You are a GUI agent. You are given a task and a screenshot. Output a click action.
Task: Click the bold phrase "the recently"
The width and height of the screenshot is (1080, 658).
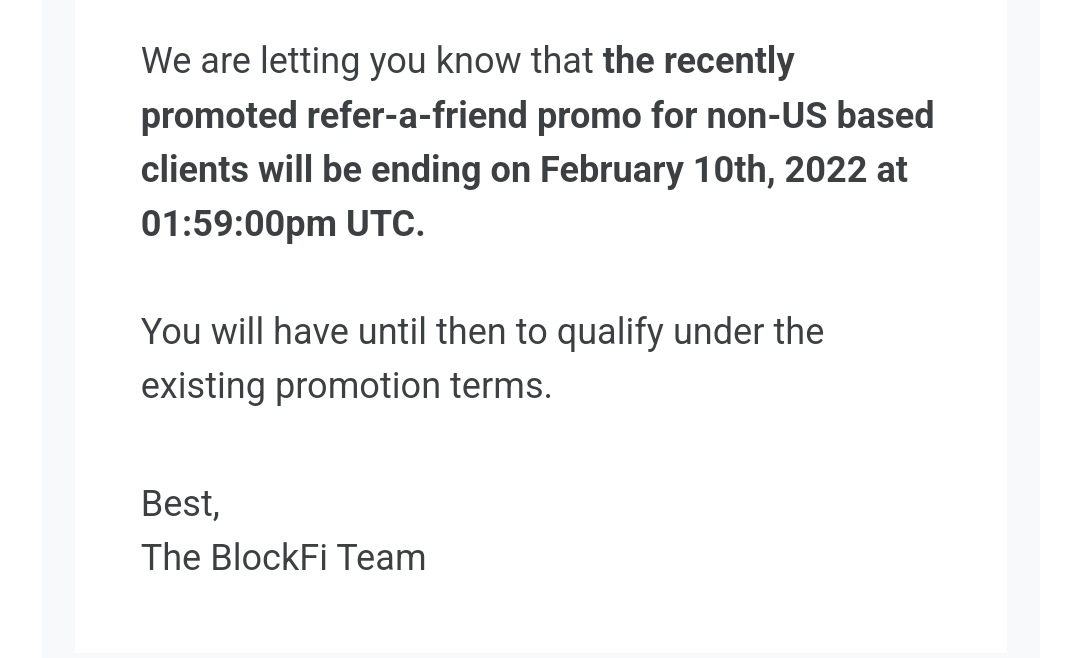tap(698, 61)
